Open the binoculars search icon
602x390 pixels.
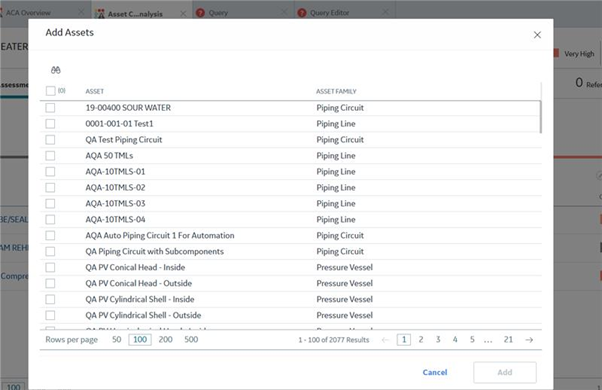pyautogui.click(x=56, y=70)
